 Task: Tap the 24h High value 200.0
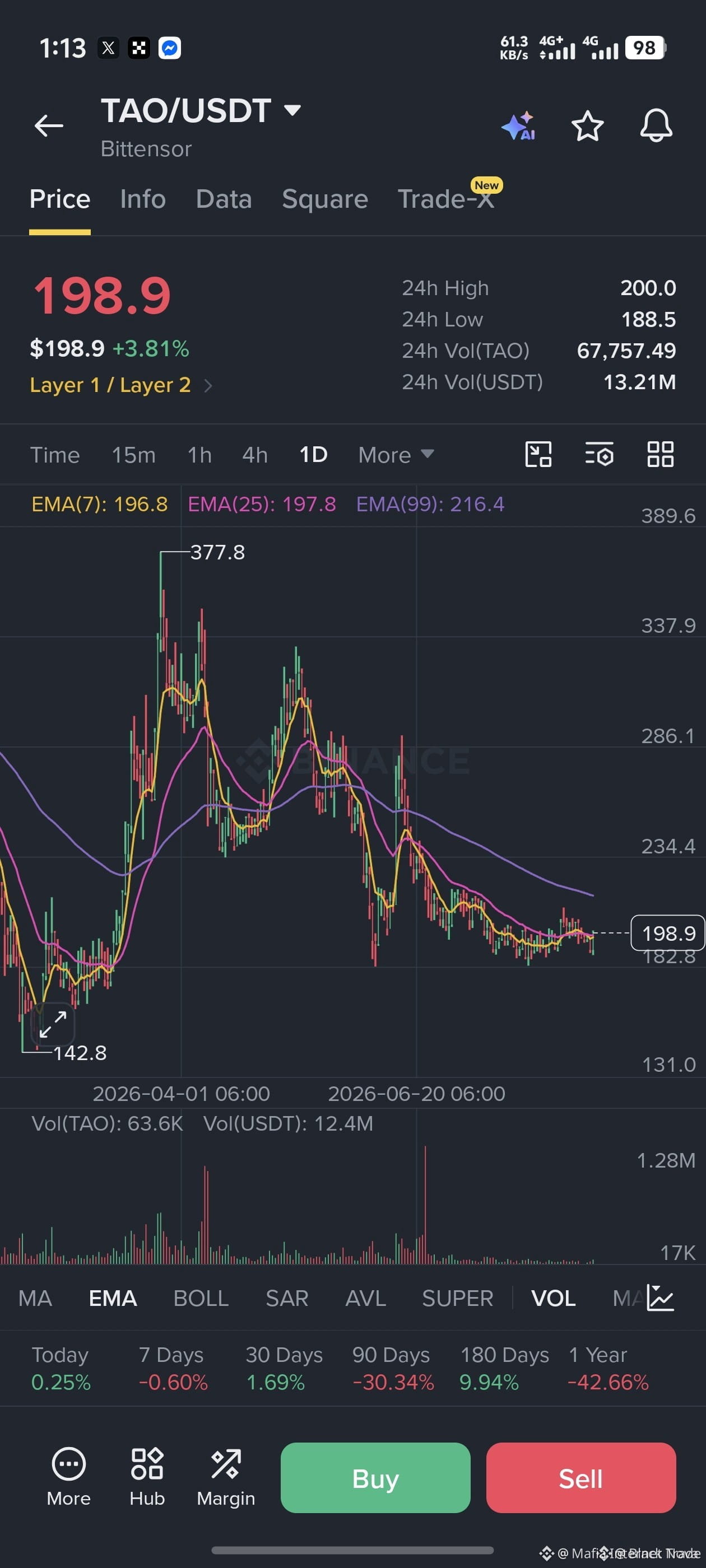648,288
